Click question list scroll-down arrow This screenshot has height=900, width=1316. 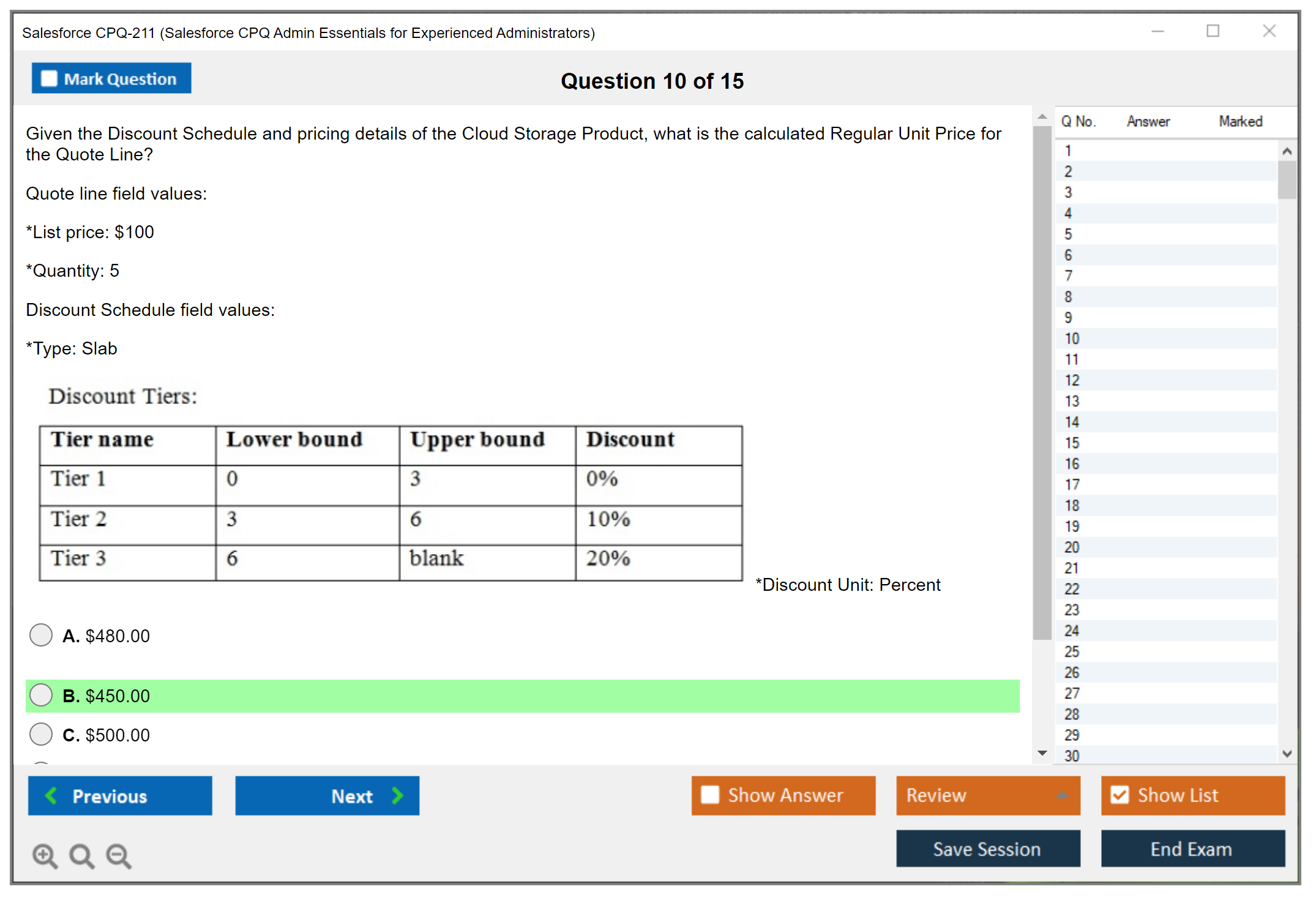click(x=1287, y=754)
